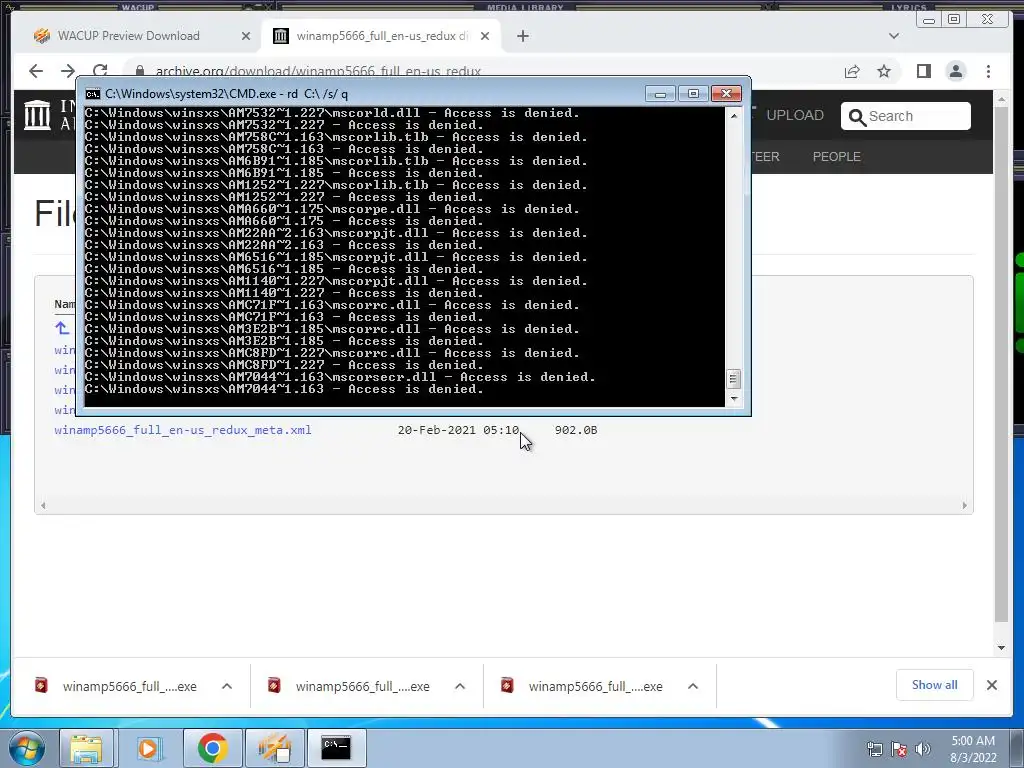Open Windows Explorer from the taskbar
1024x768 pixels.
(x=87, y=748)
